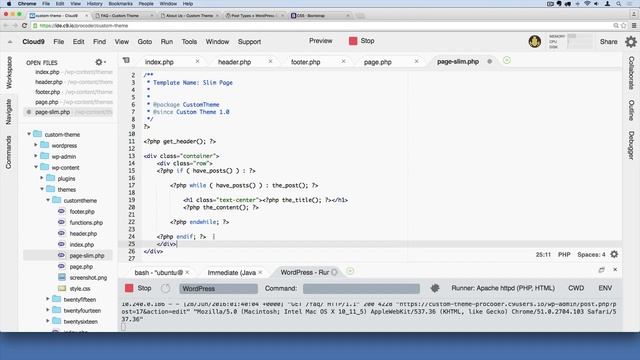This screenshot has width=640, height=360.
Task: Expand the twentyfifteen folder
Action: [48, 299]
